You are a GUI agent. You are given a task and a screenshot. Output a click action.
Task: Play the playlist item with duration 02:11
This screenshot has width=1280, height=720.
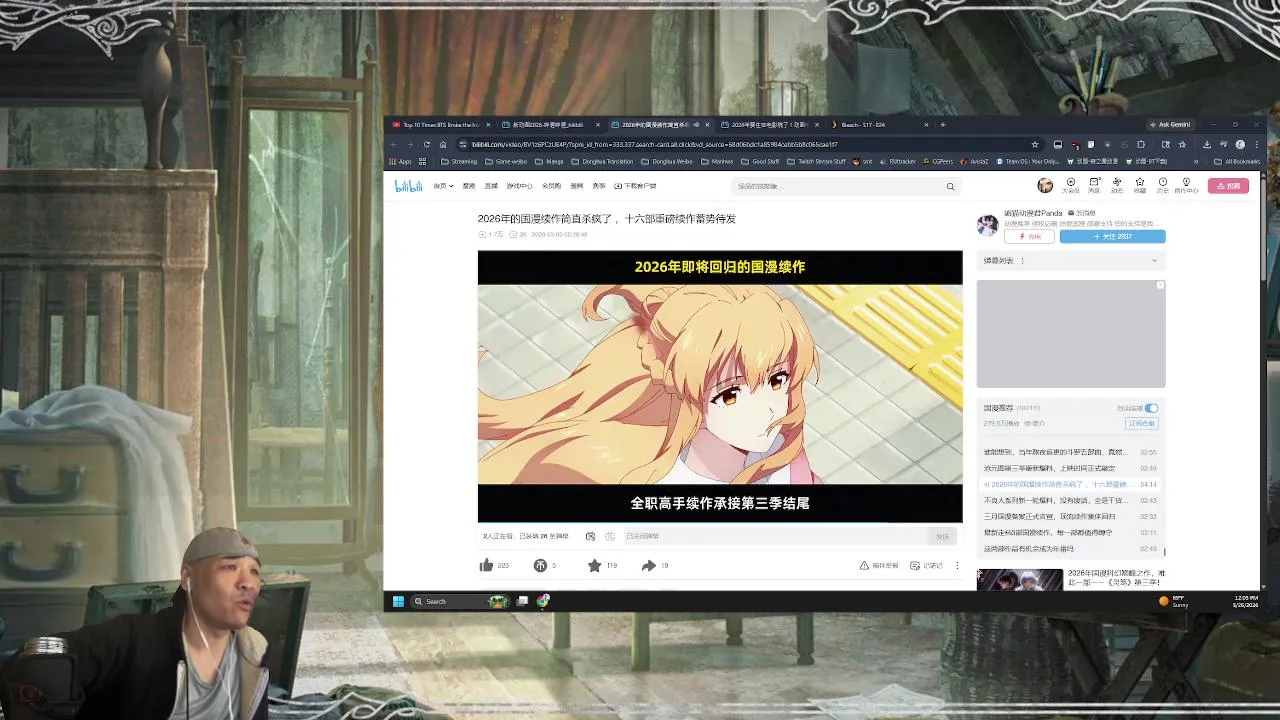1070,532
